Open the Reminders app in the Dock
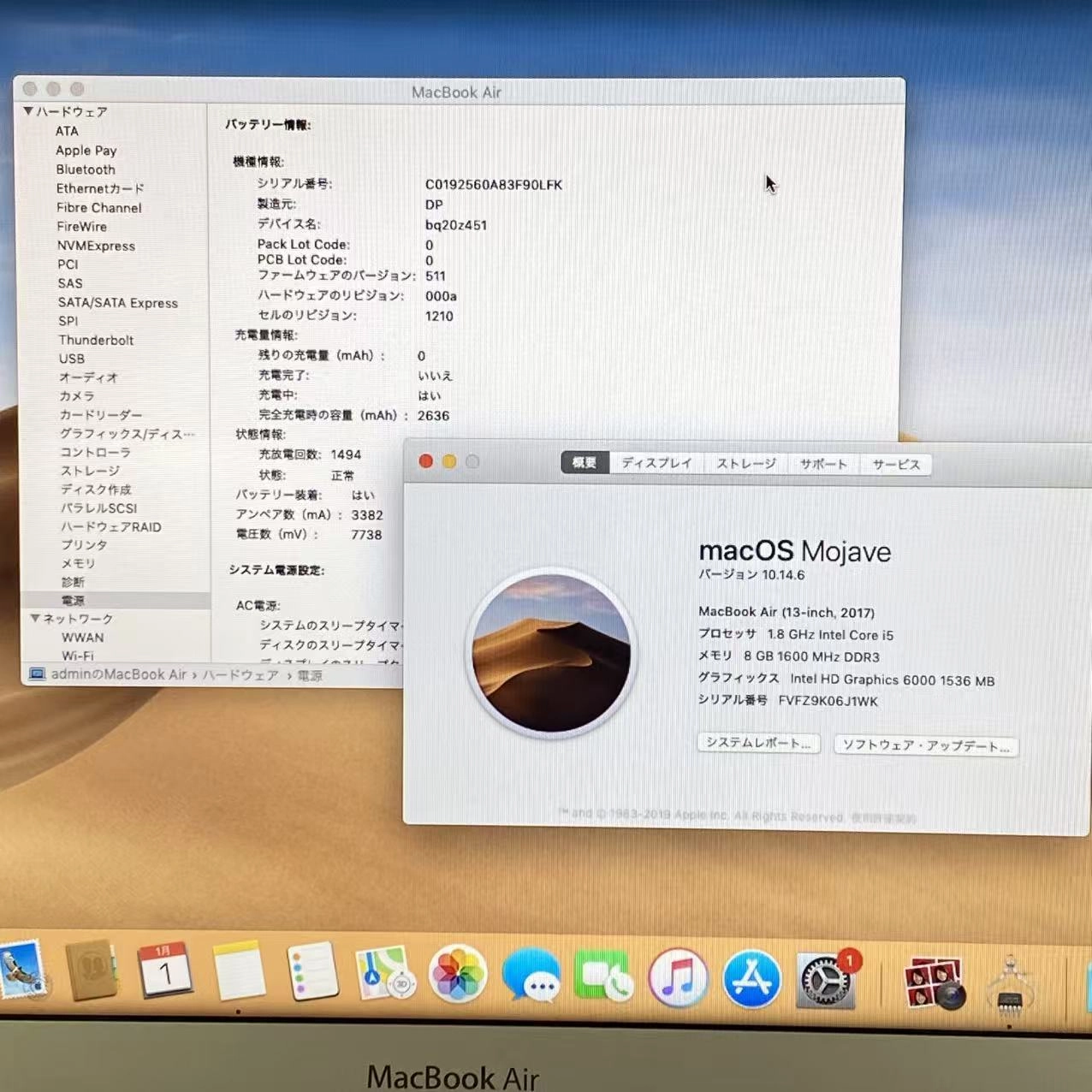 pos(312,971)
